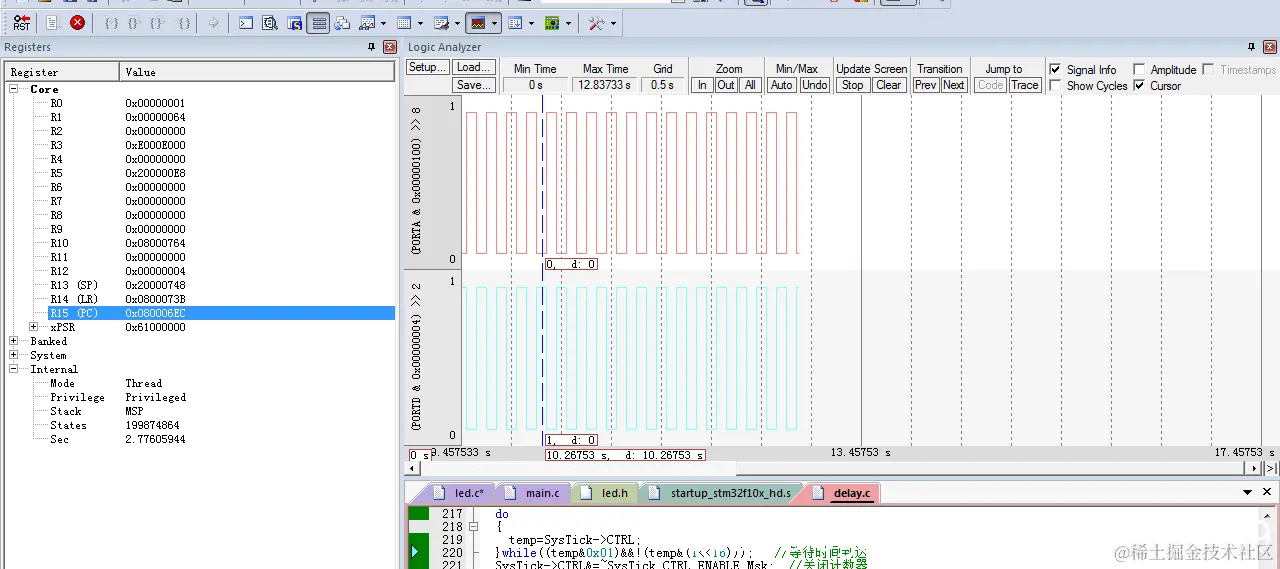The width and height of the screenshot is (1280, 569).
Task: Open the Command Window icon
Action: (x=246, y=23)
